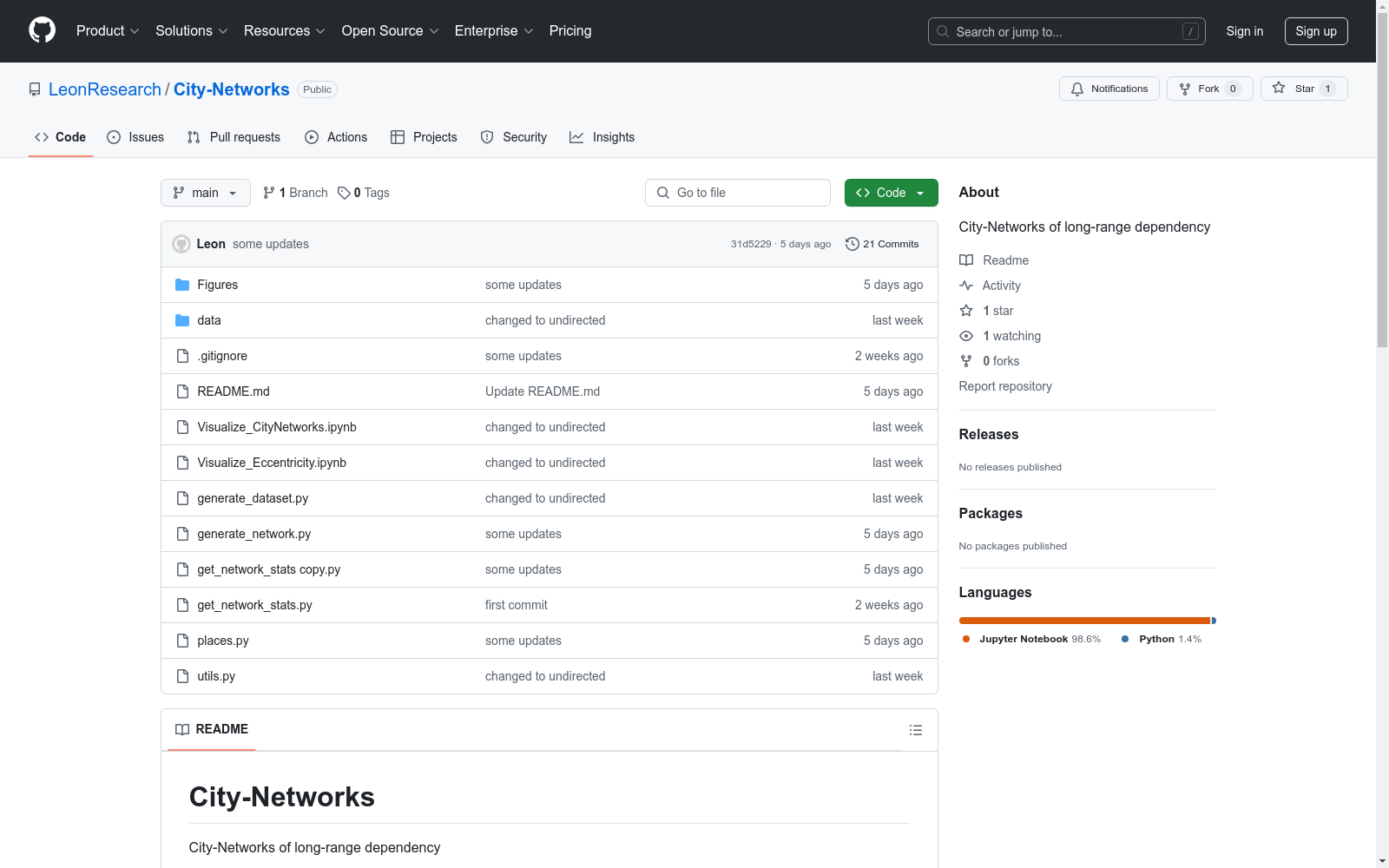
Task: Click the repository book icon beside LeonResearch
Action: [35, 89]
